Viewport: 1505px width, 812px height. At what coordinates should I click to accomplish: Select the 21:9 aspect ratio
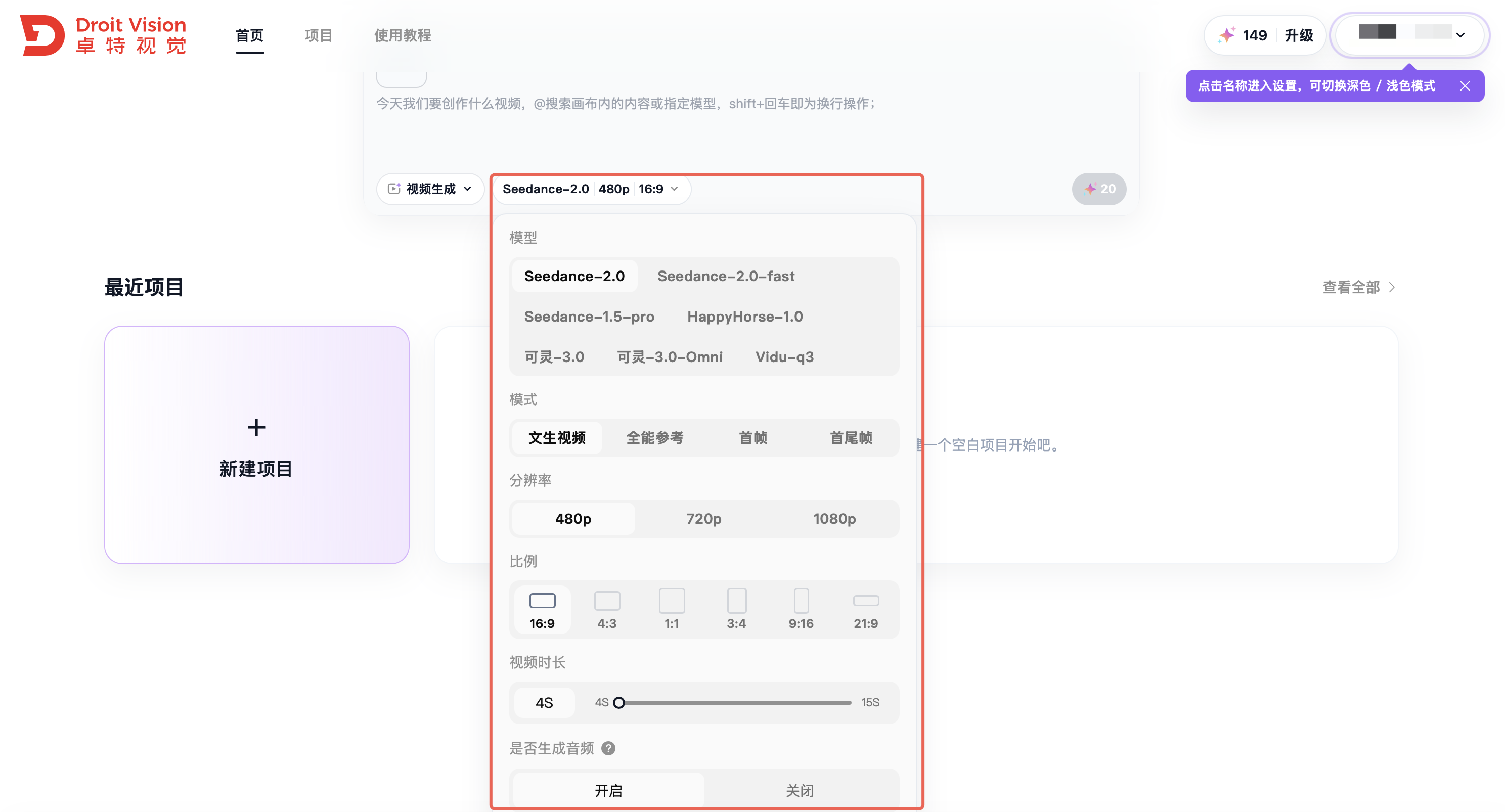click(x=866, y=609)
